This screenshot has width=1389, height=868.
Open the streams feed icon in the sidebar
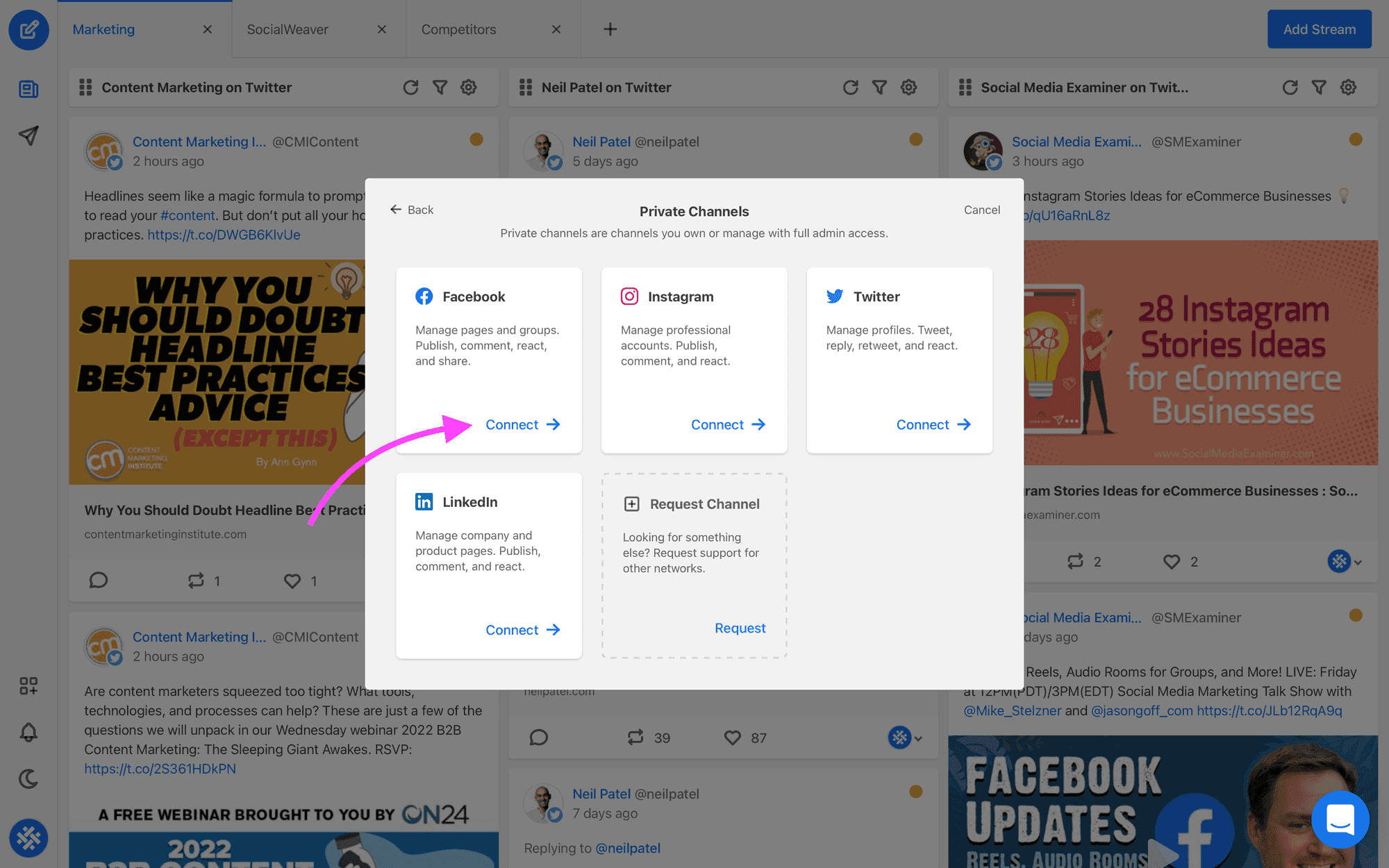click(x=28, y=89)
